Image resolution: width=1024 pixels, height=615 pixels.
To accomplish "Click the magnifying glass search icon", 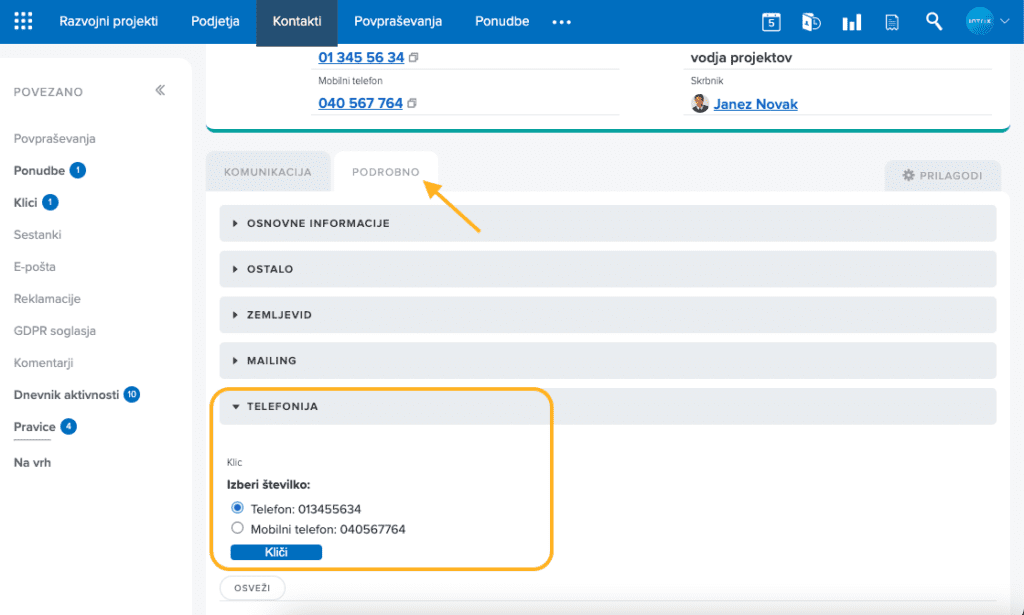I will pyautogui.click(x=934, y=21).
